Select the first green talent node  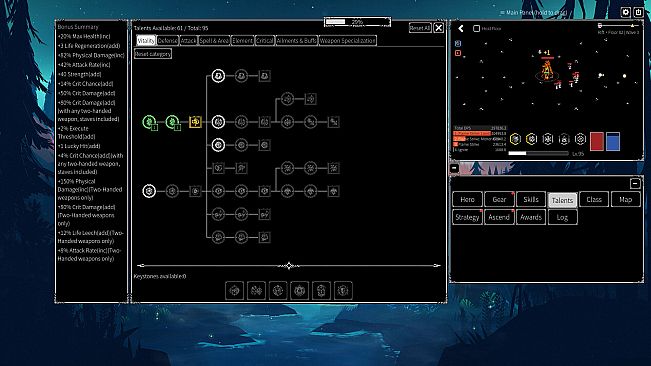click(x=149, y=122)
